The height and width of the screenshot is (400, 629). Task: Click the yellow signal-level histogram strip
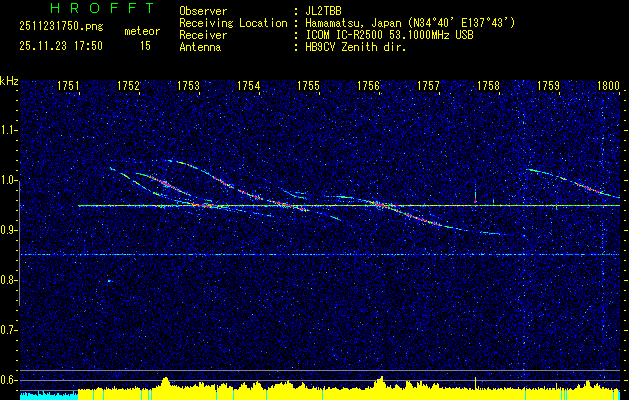[350, 390]
